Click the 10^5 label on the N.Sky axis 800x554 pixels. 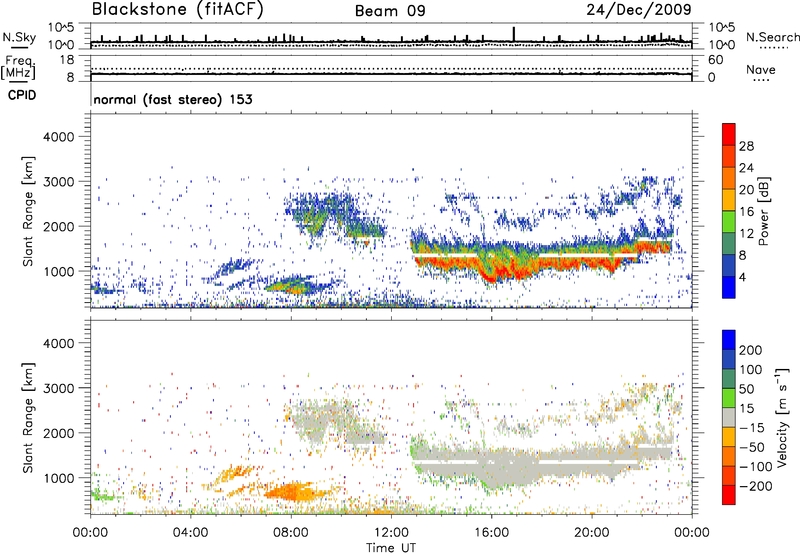[x=61, y=28]
